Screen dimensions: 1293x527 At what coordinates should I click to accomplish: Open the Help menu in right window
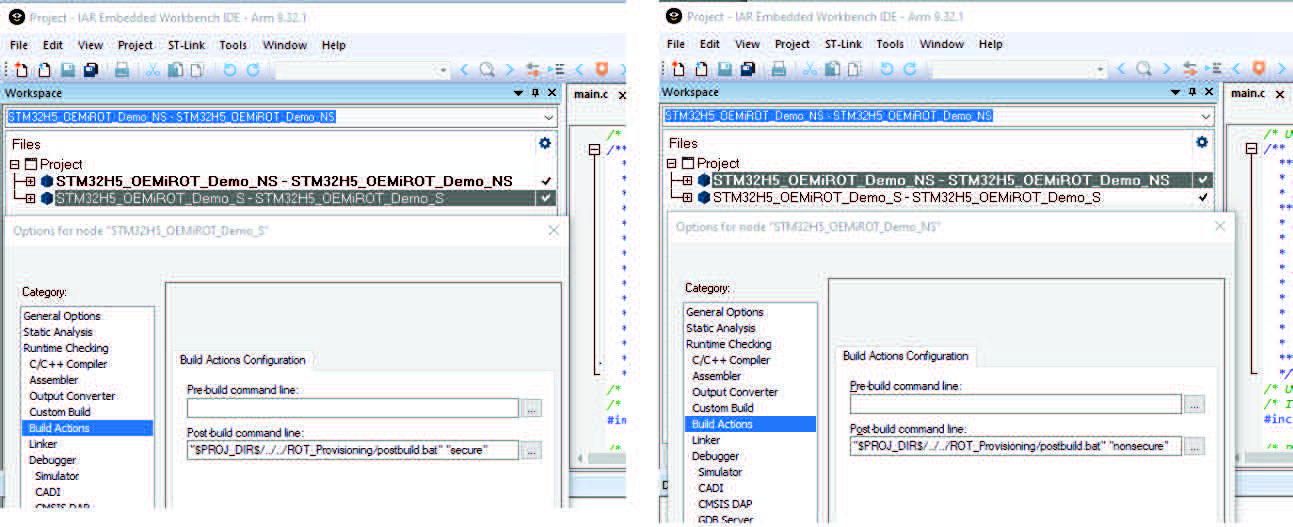coord(990,44)
